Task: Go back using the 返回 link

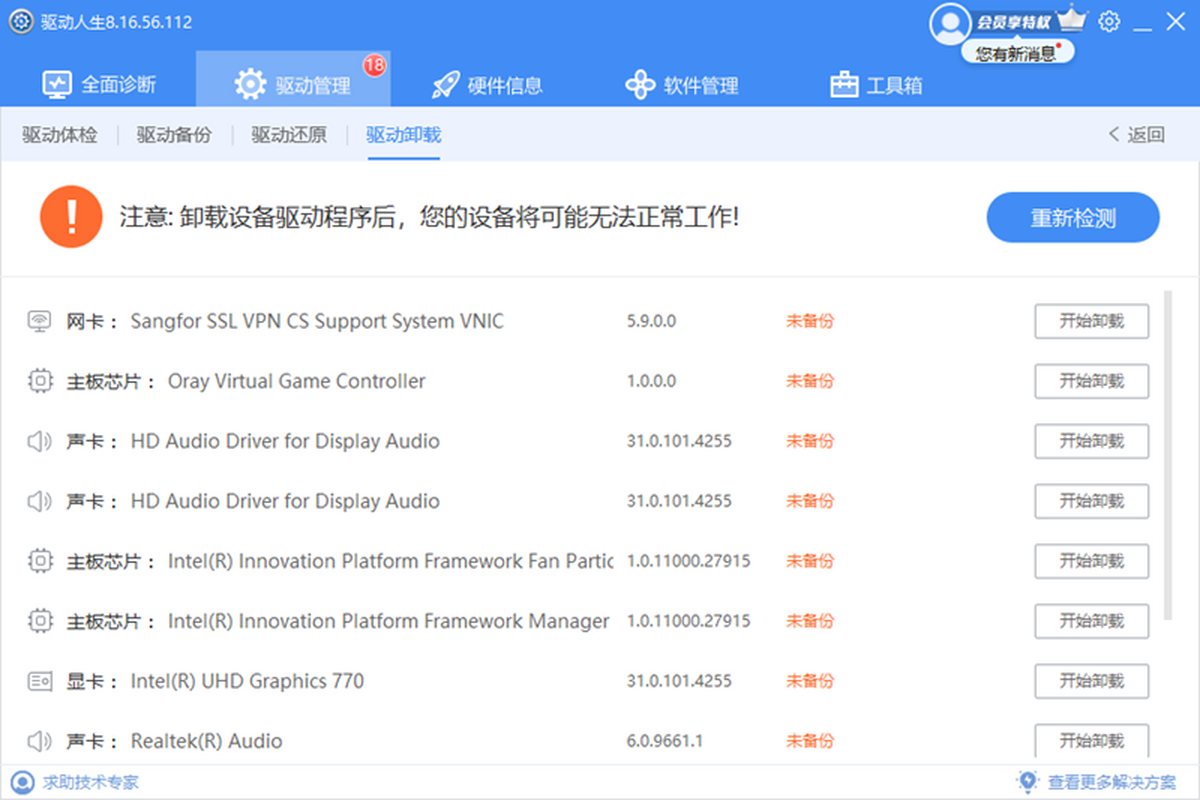Action: 1136,135
